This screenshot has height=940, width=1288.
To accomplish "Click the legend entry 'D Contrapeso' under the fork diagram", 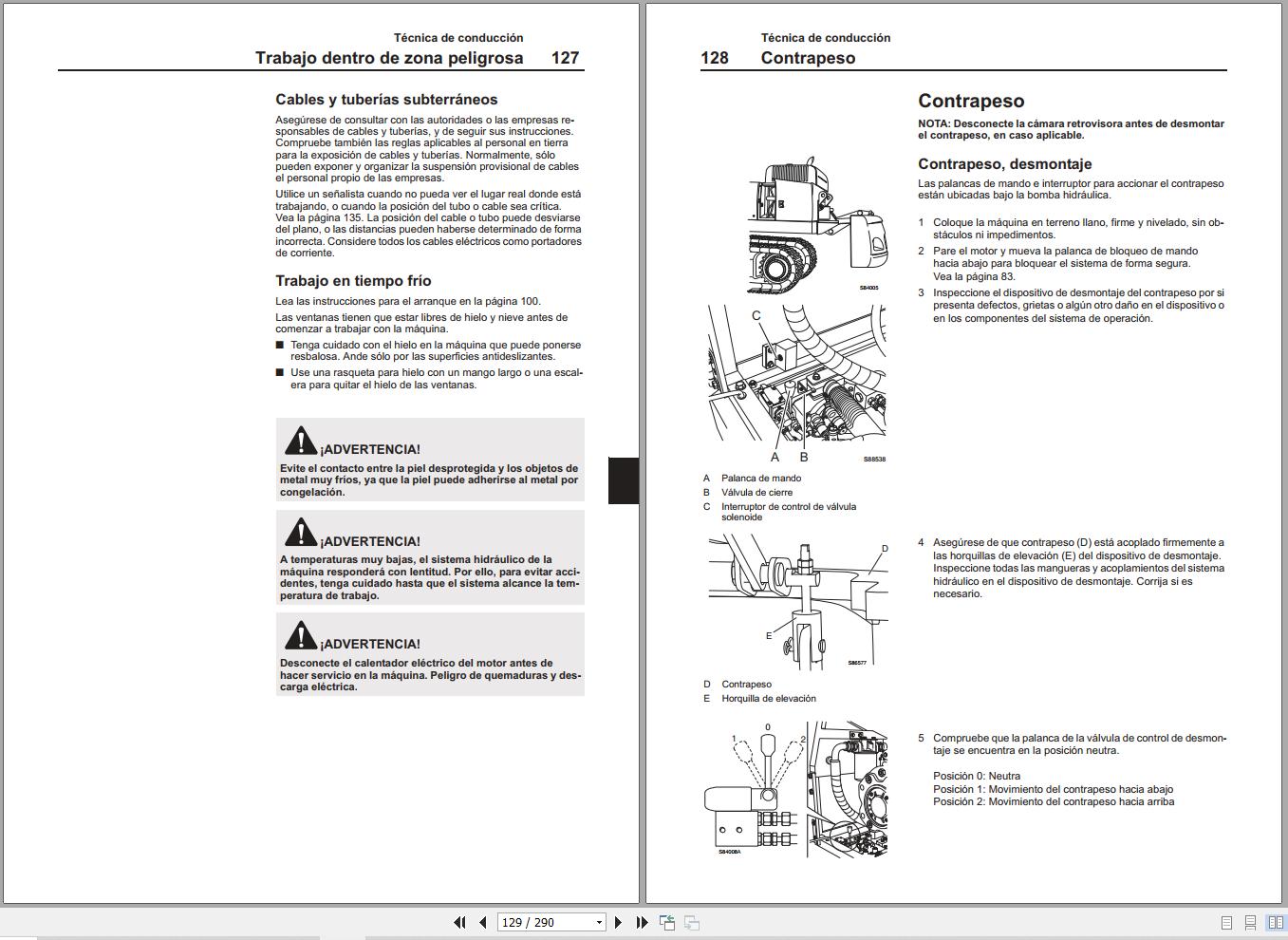I will (737, 685).
